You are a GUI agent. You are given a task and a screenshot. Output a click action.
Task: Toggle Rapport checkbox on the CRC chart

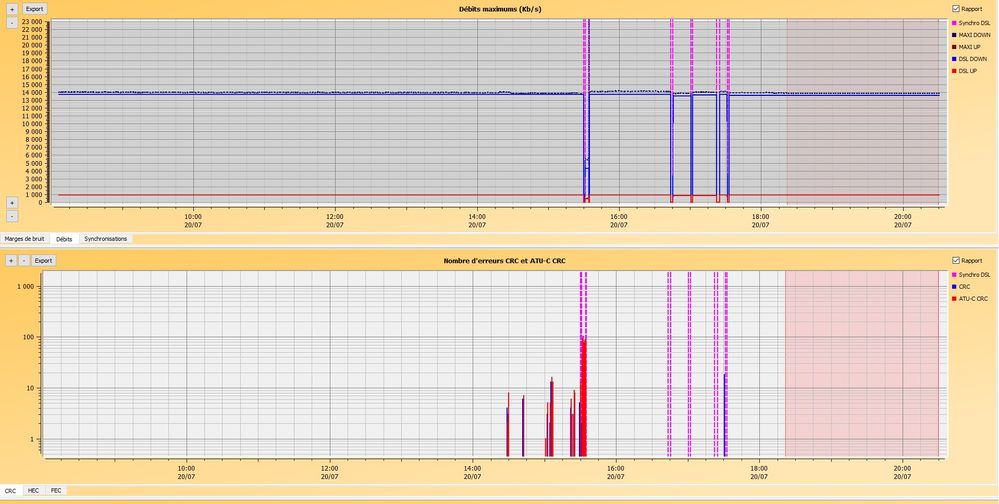coord(957,260)
